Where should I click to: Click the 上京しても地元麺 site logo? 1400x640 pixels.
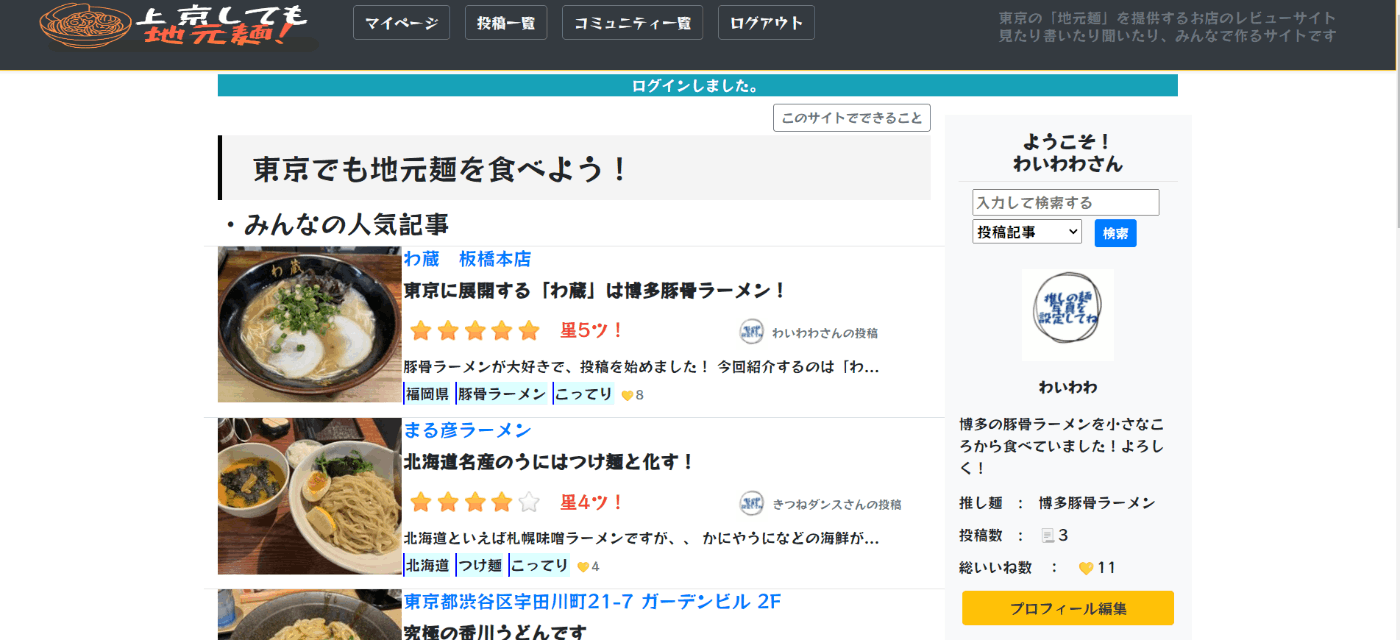180,27
